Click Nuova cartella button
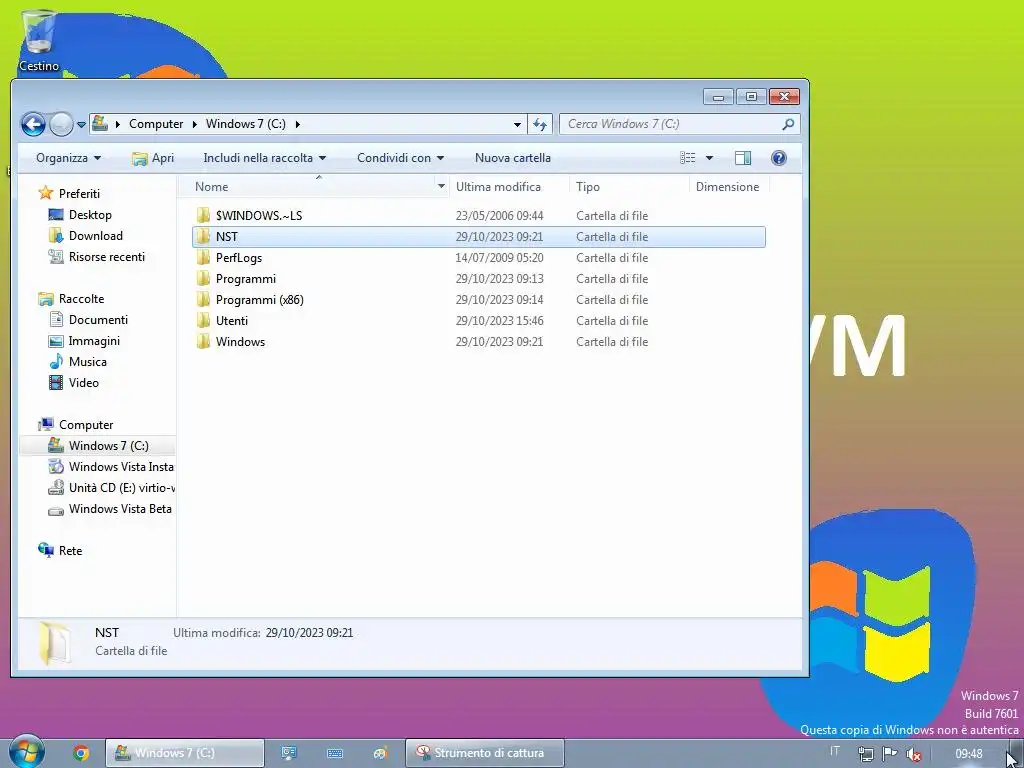This screenshot has height=768, width=1024. 513,158
